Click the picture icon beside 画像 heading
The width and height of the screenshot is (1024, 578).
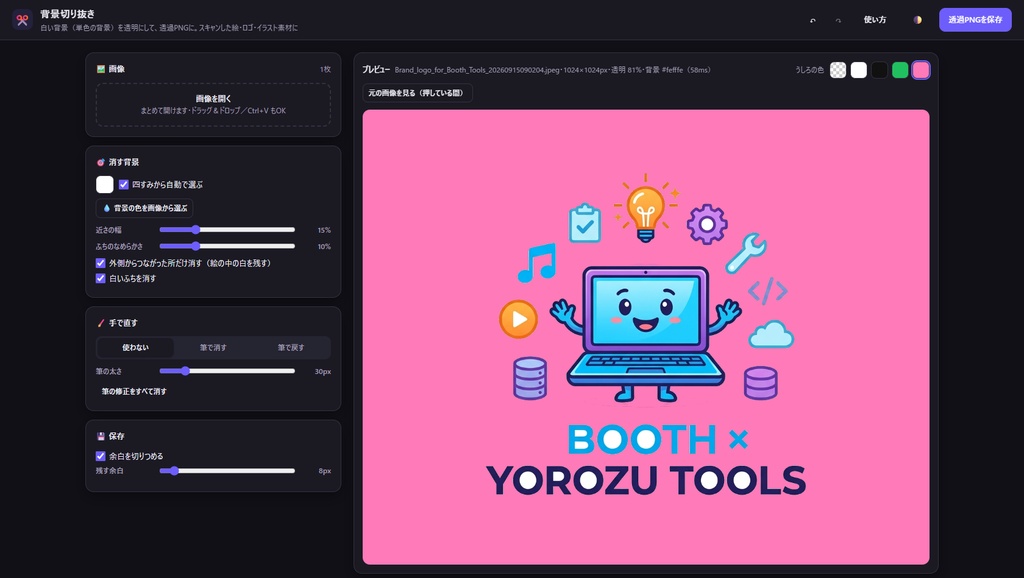coord(101,69)
